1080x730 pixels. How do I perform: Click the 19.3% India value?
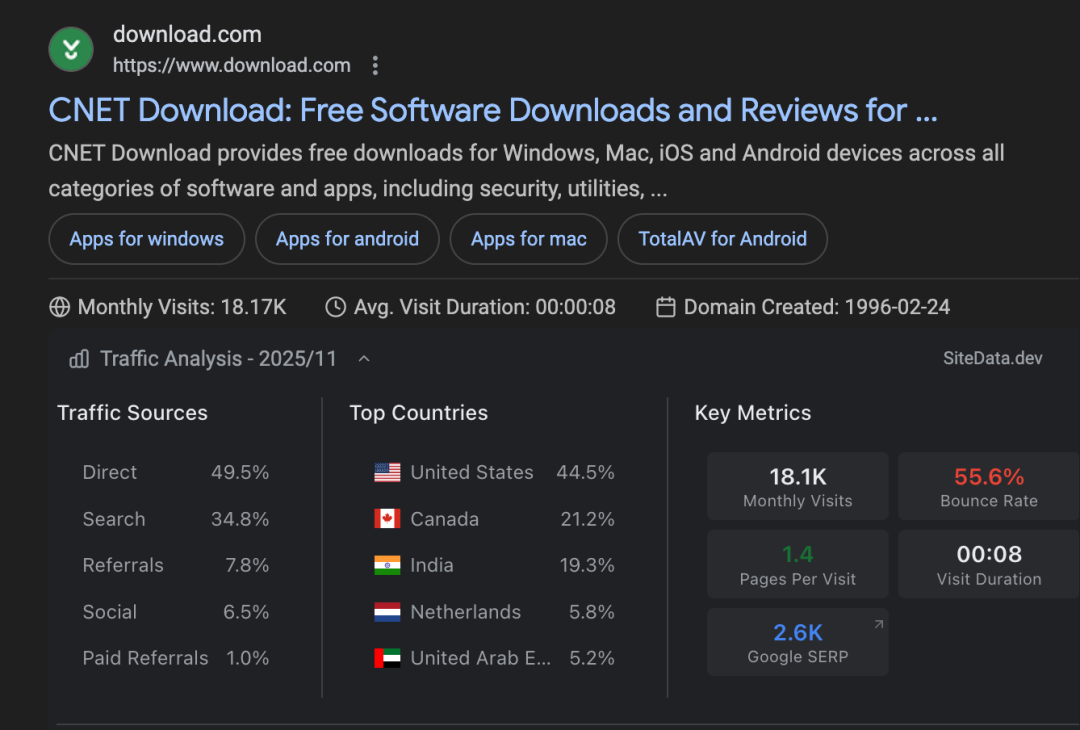pyautogui.click(x=587, y=565)
